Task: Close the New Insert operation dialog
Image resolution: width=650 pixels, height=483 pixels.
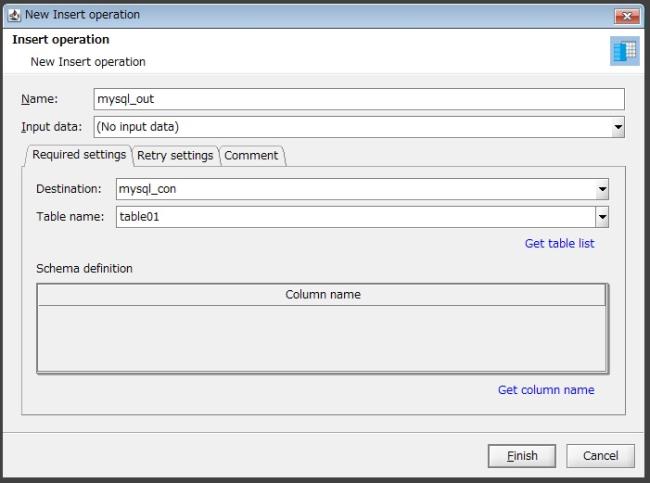Action: (627, 16)
